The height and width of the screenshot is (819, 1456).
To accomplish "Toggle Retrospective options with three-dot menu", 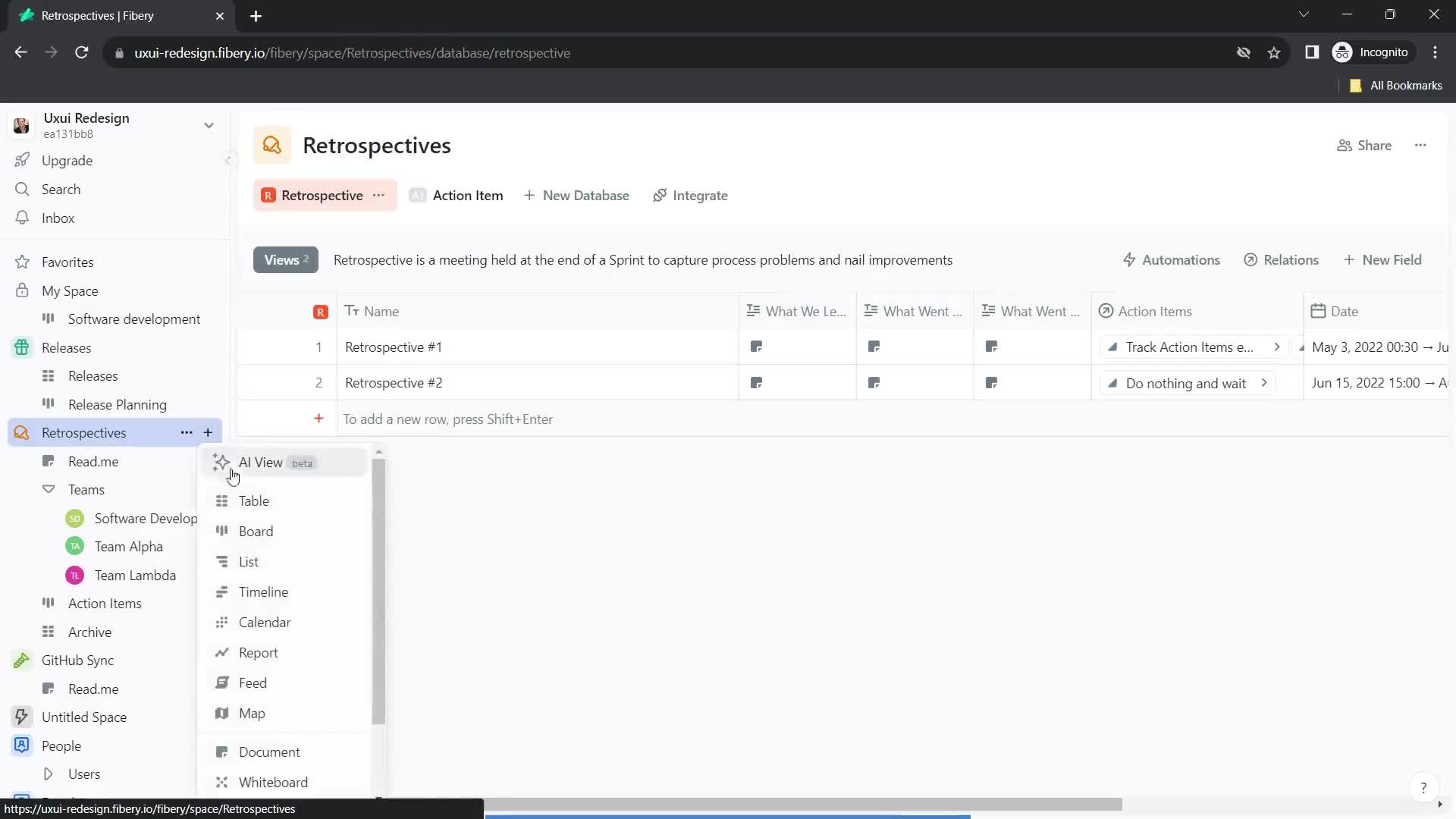I will [x=379, y=195].
